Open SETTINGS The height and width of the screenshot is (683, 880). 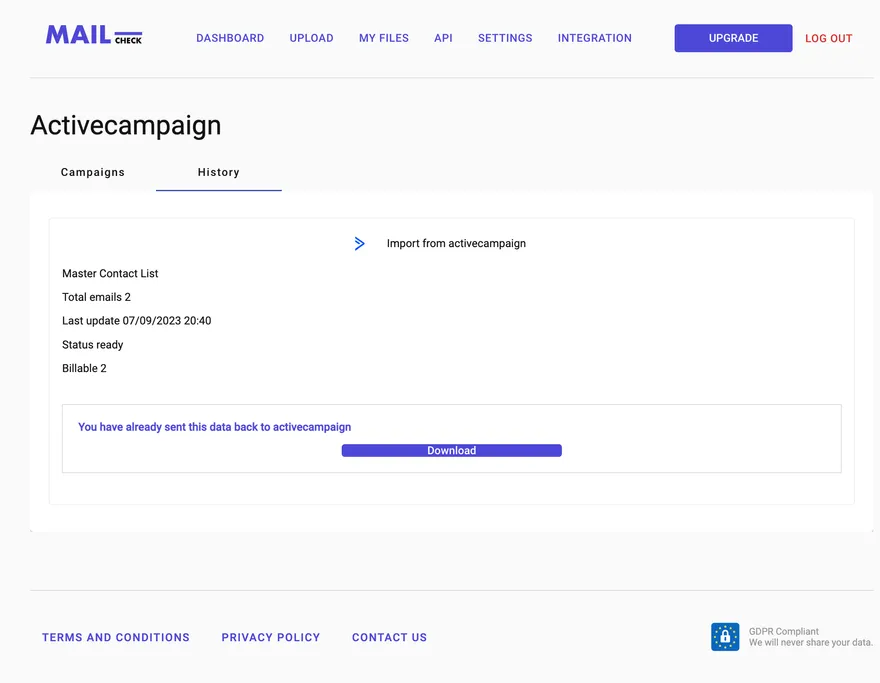(504, 38)
